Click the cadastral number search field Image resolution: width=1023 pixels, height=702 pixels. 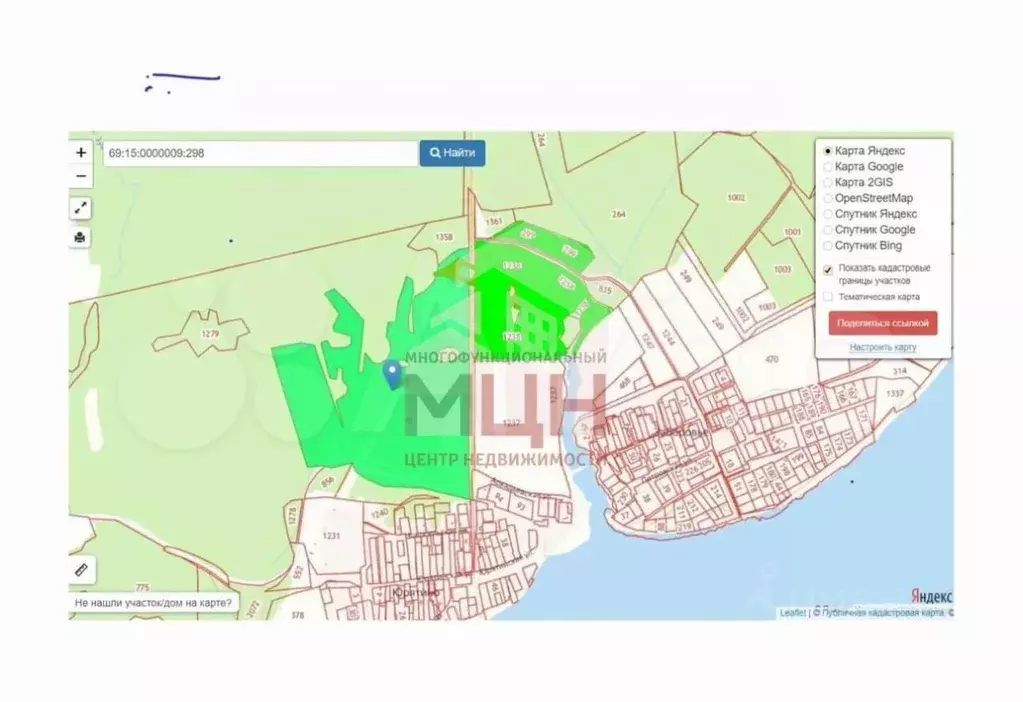pos(260,154)
